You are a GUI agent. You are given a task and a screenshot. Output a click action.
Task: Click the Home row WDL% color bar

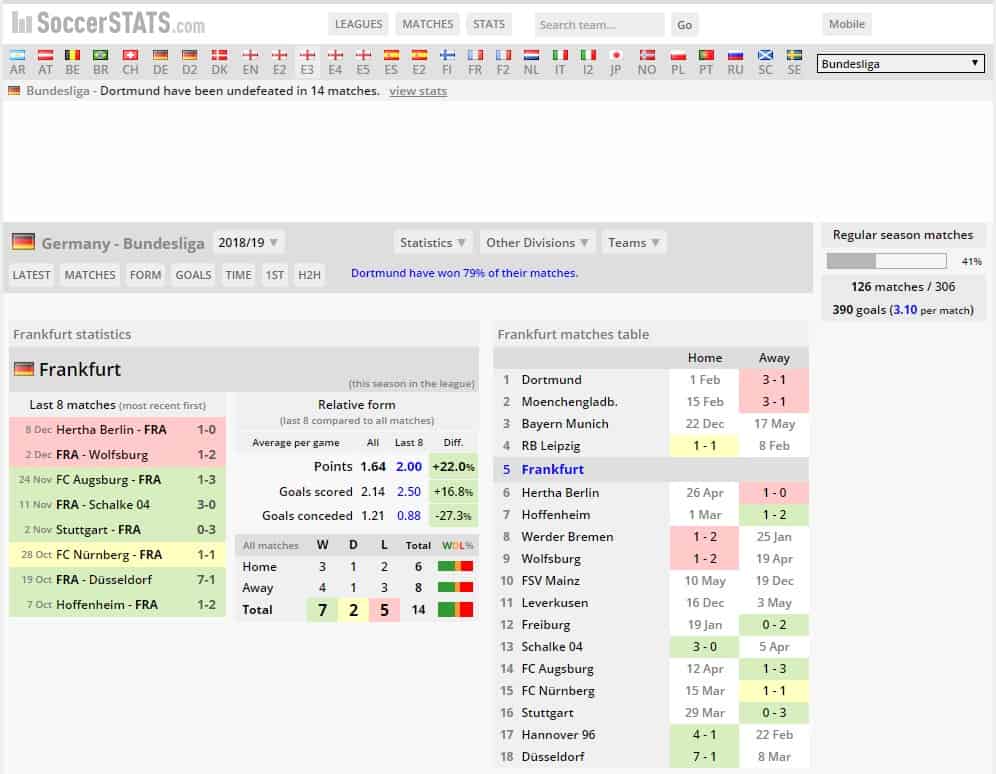[455, 566]
